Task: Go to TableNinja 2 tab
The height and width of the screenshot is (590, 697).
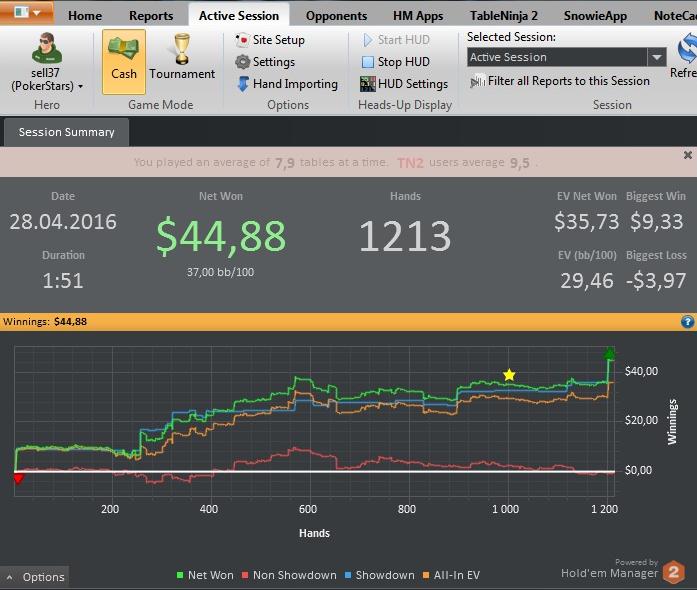Action: [x=504, y=16]
